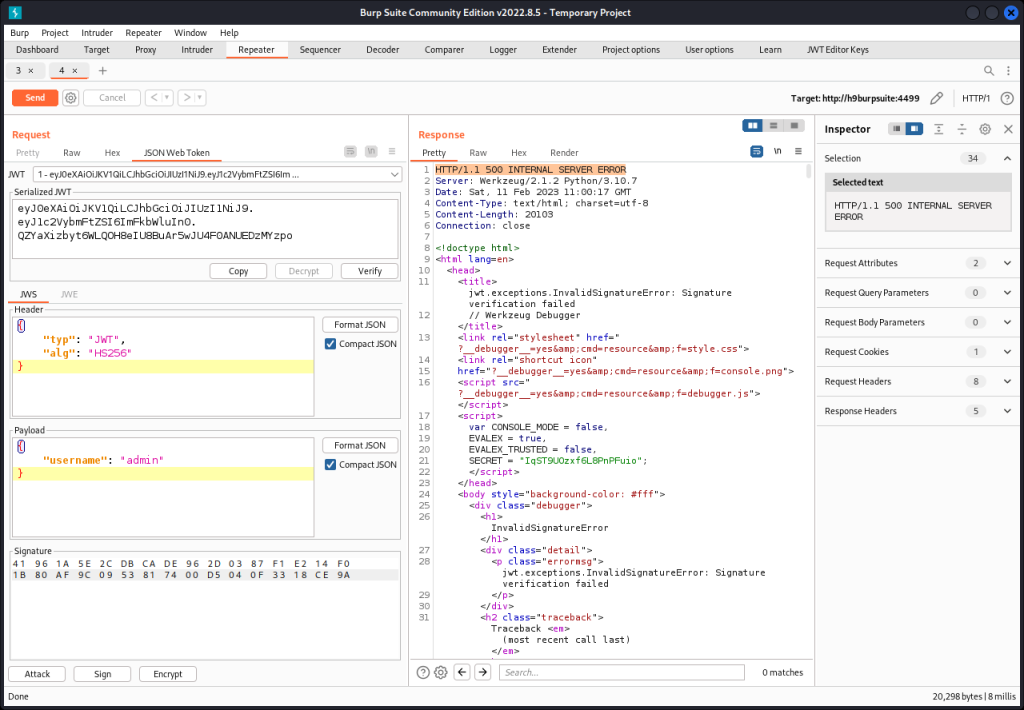
Task: Expand Request Body Parameters section
Action: tap(1008, 323)
